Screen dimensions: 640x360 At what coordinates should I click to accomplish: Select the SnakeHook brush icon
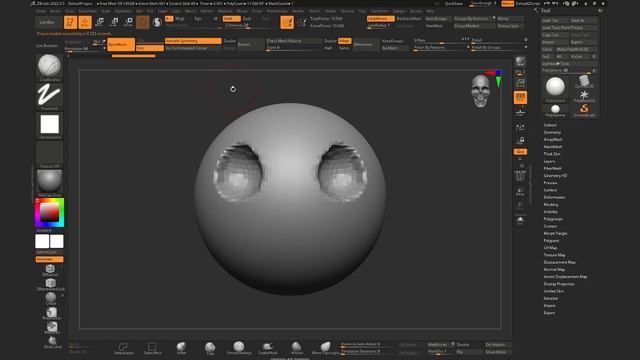coord(268,348)
